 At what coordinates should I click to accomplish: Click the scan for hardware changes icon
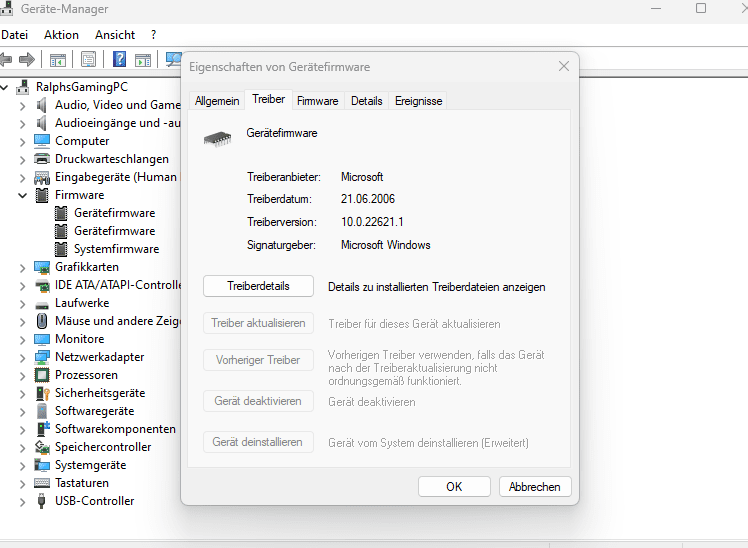(x=174, y=59)
